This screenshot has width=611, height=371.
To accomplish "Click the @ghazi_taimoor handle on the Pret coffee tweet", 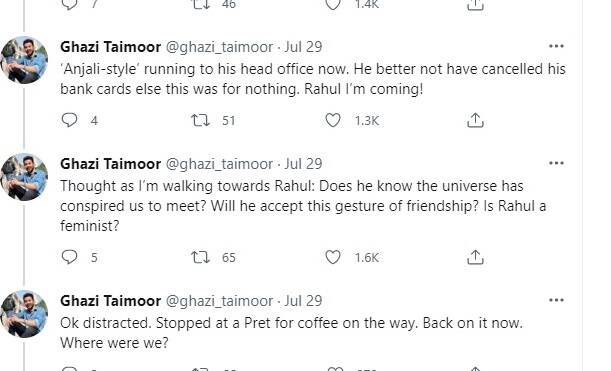I will (219, 301).
